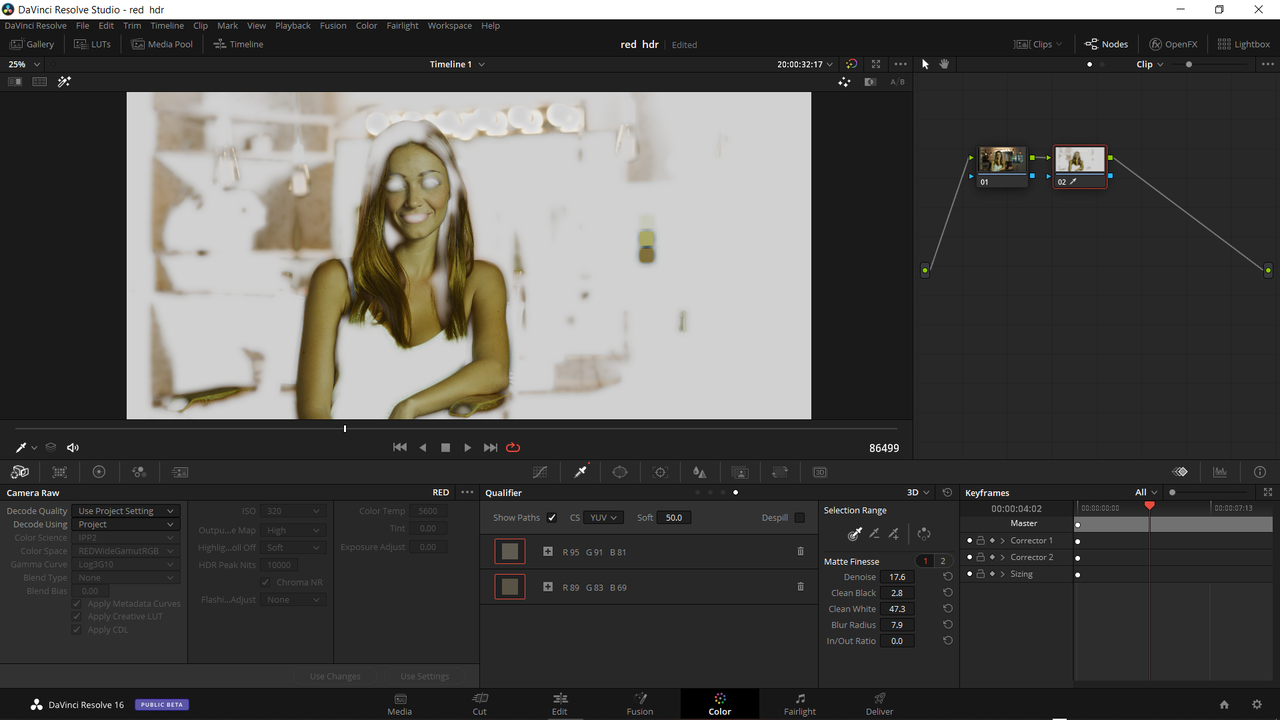Screen dimensions: 1280x720
Task: Expand the Corrector 2 keyframe track
Action: [x=1003, y=558]
